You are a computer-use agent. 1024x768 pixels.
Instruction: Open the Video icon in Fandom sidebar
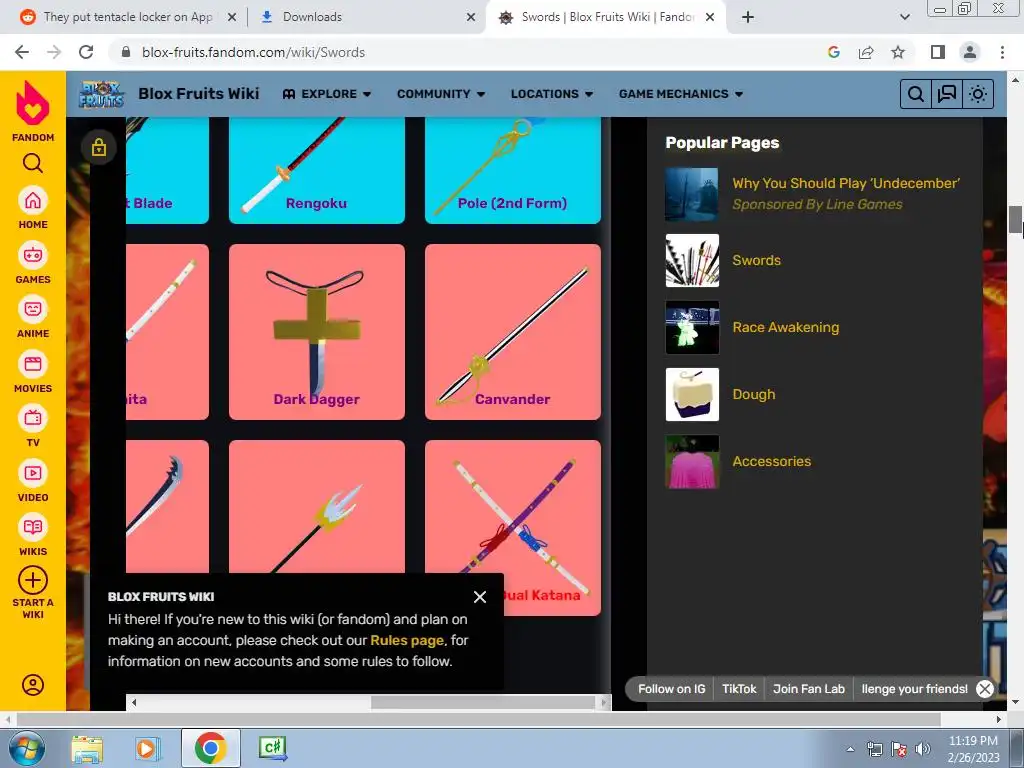tap(33, 473)
